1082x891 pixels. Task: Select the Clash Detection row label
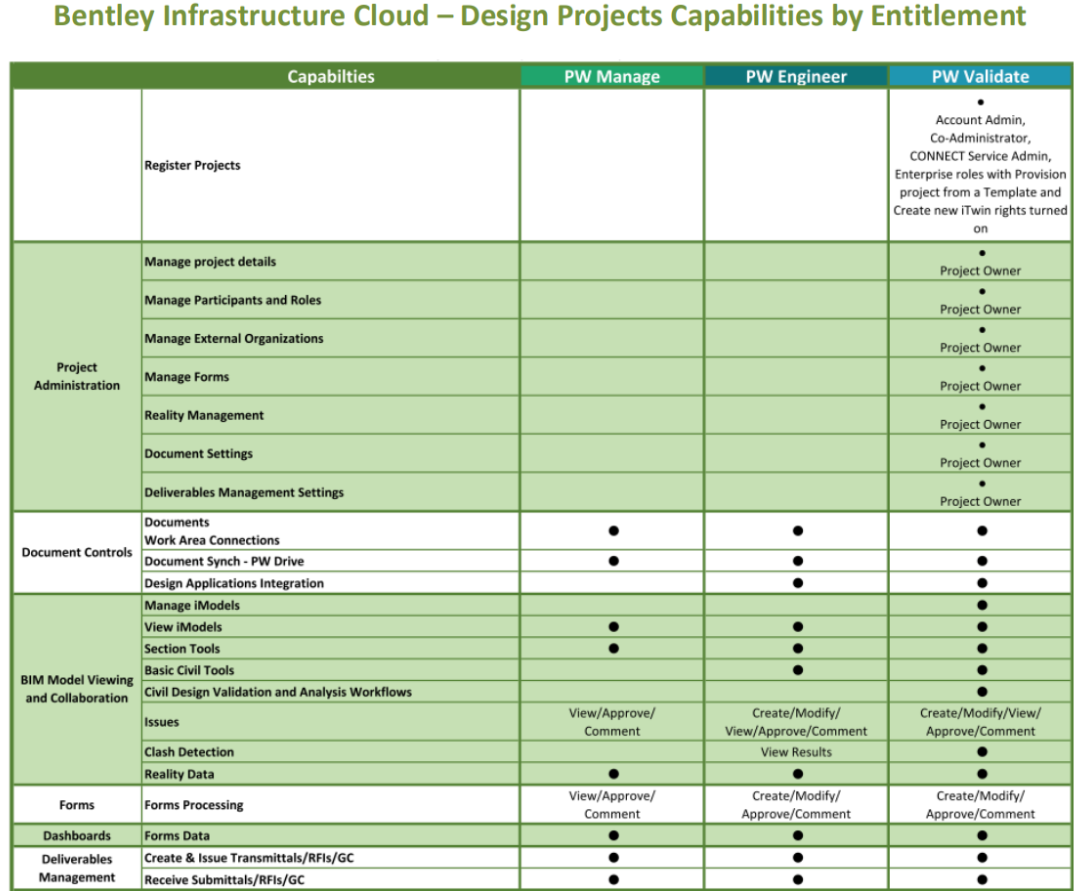[189, 752]
